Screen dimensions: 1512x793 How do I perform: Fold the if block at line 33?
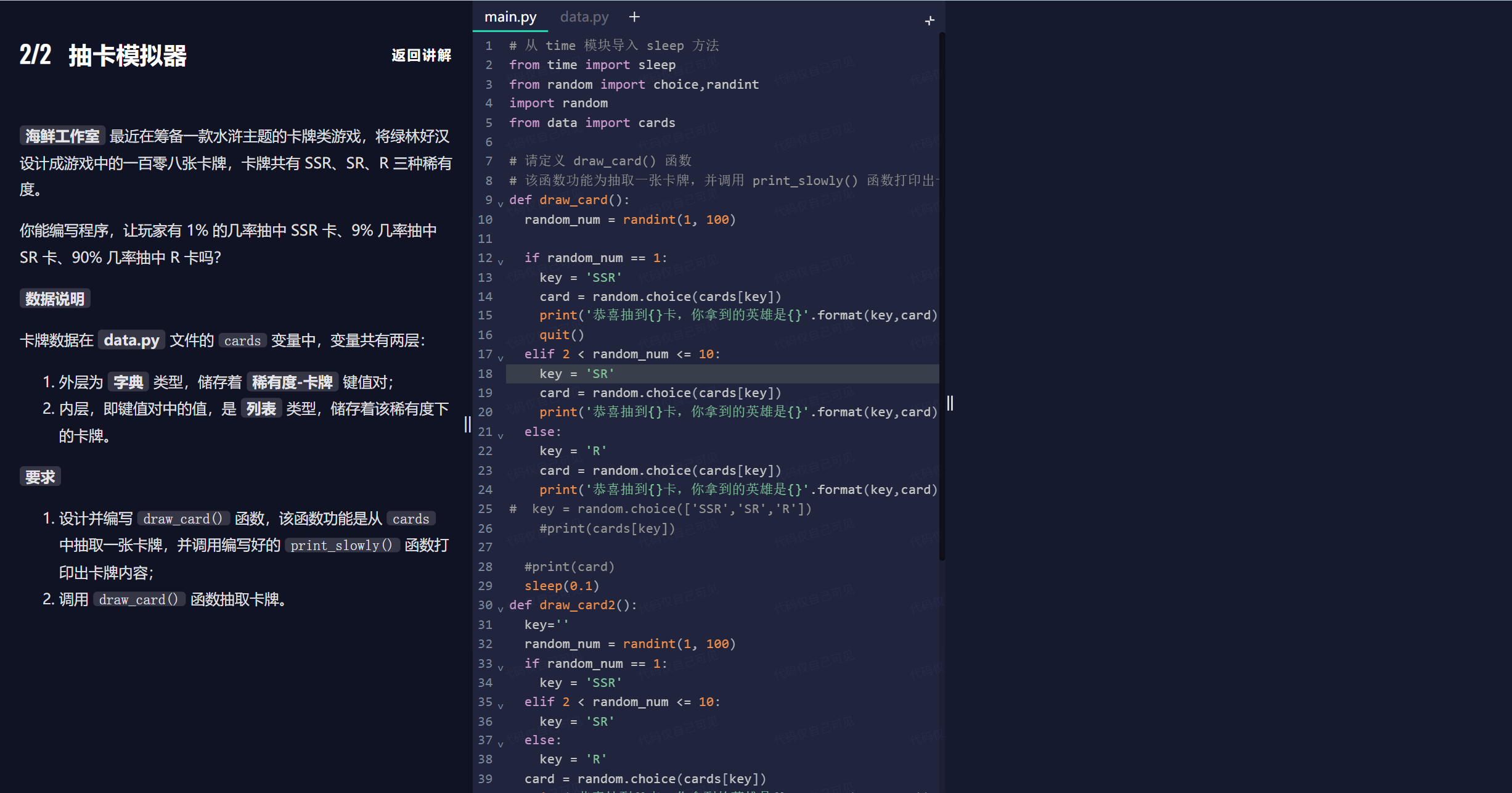click(x=501, y=667)
